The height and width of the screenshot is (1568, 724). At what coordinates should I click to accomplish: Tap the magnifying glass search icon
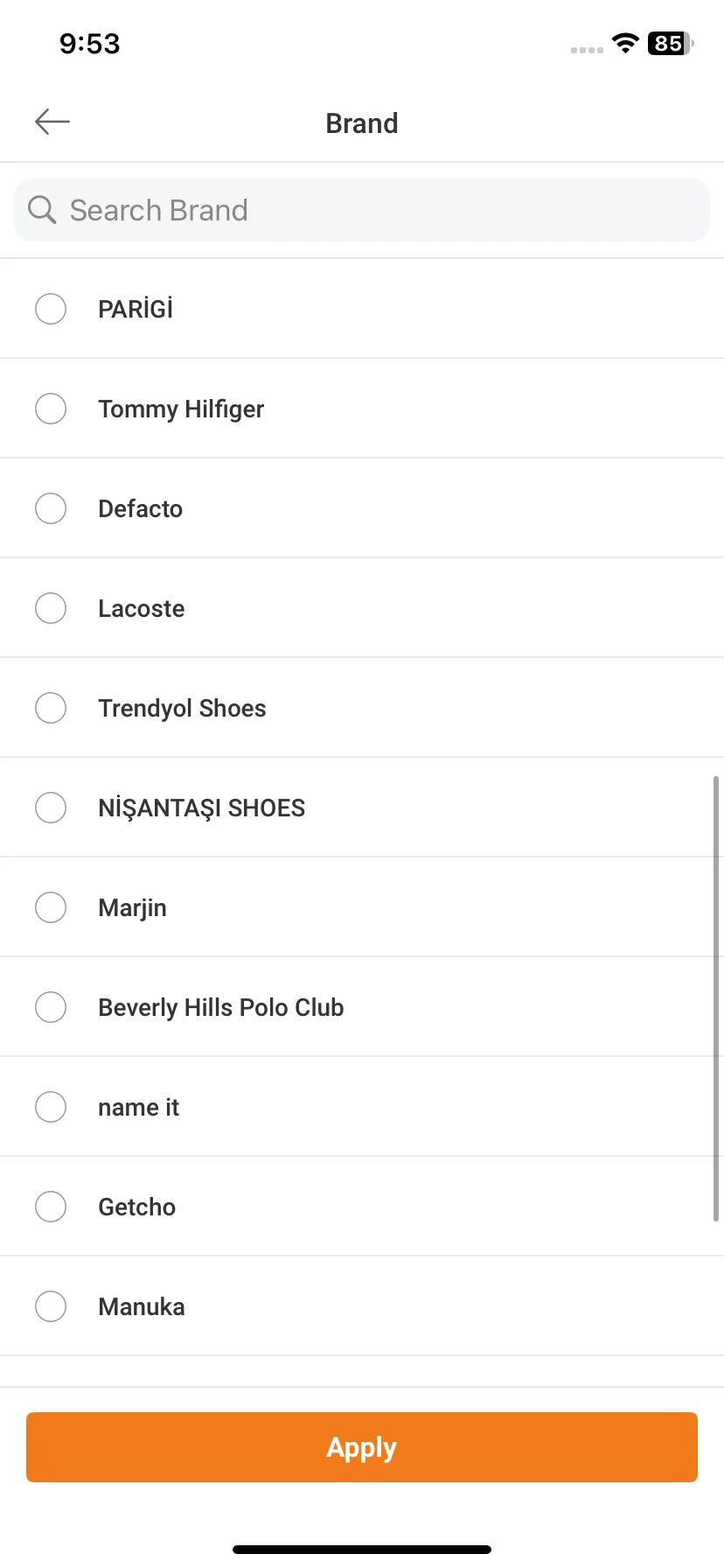point(41,210)
